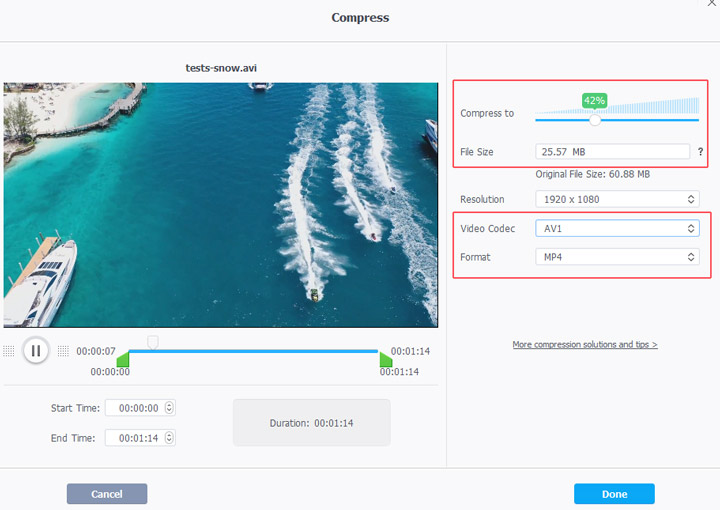Select the green trim start marker
Image resolution: width=720 pixels, height=510 pixels.
pyautogui.click(x=123, y=359)
